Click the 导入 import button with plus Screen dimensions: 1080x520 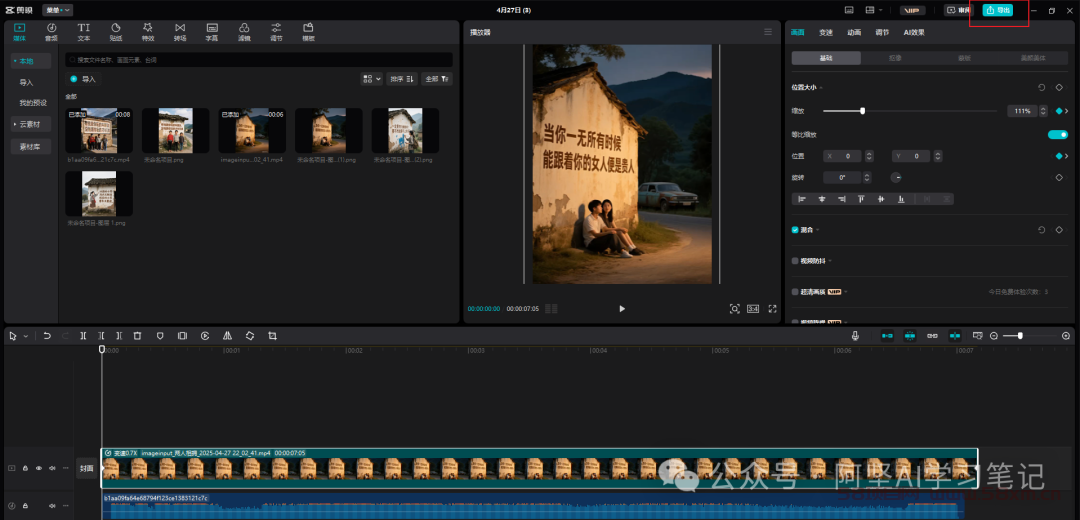point(83,79)
